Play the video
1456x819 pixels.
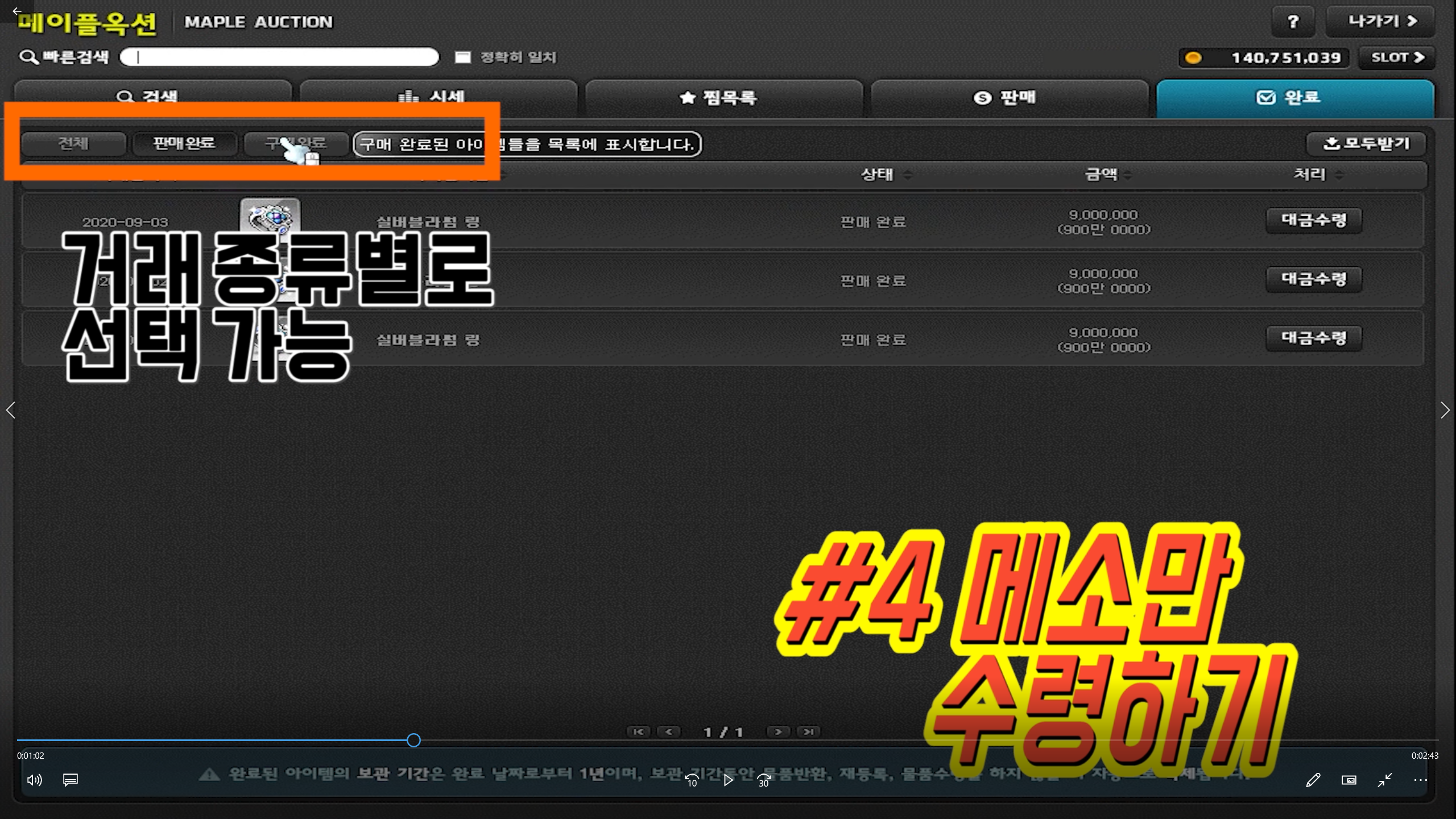point(728,780)
